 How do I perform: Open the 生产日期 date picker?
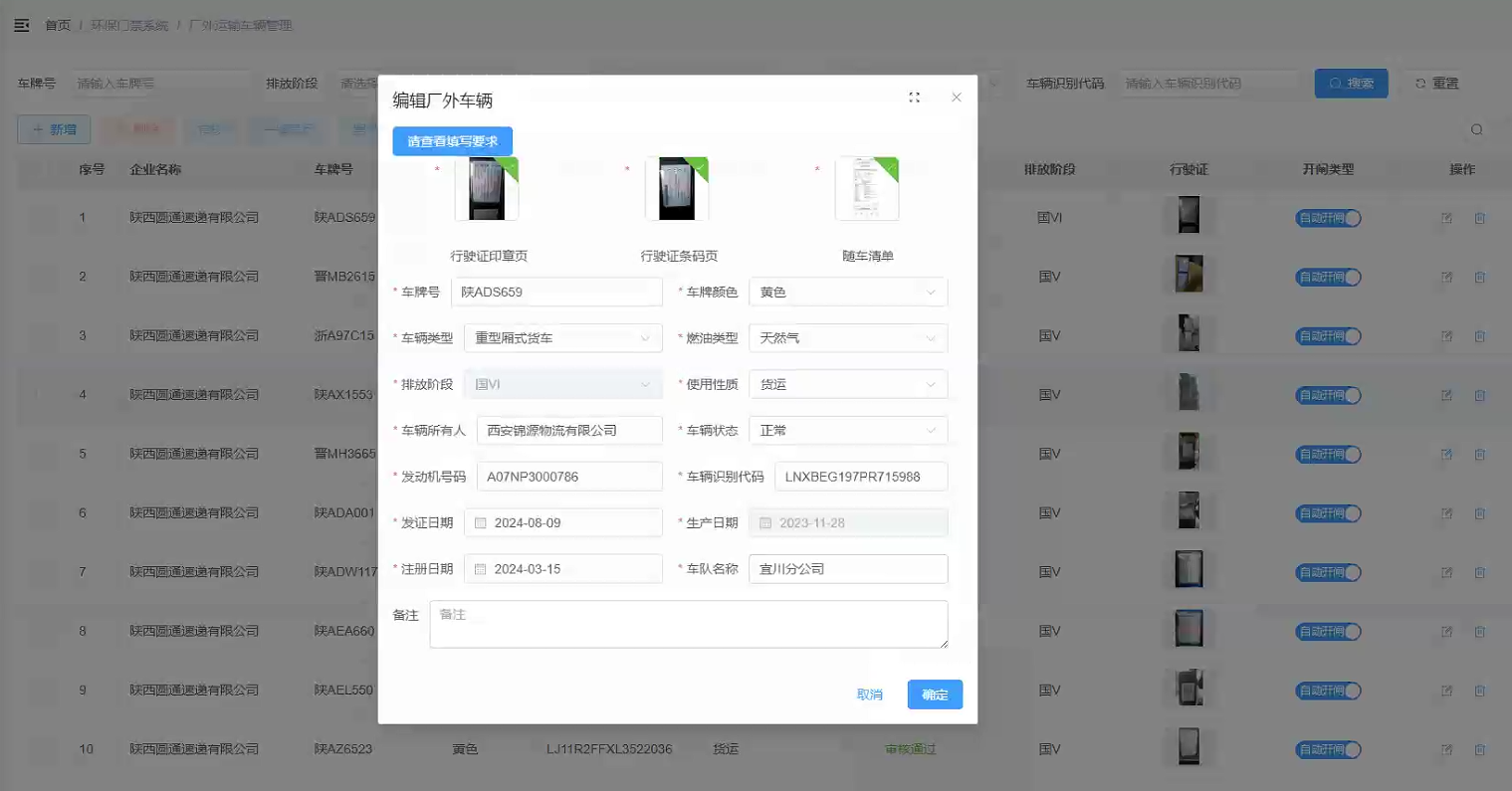(x=848, y=523)
